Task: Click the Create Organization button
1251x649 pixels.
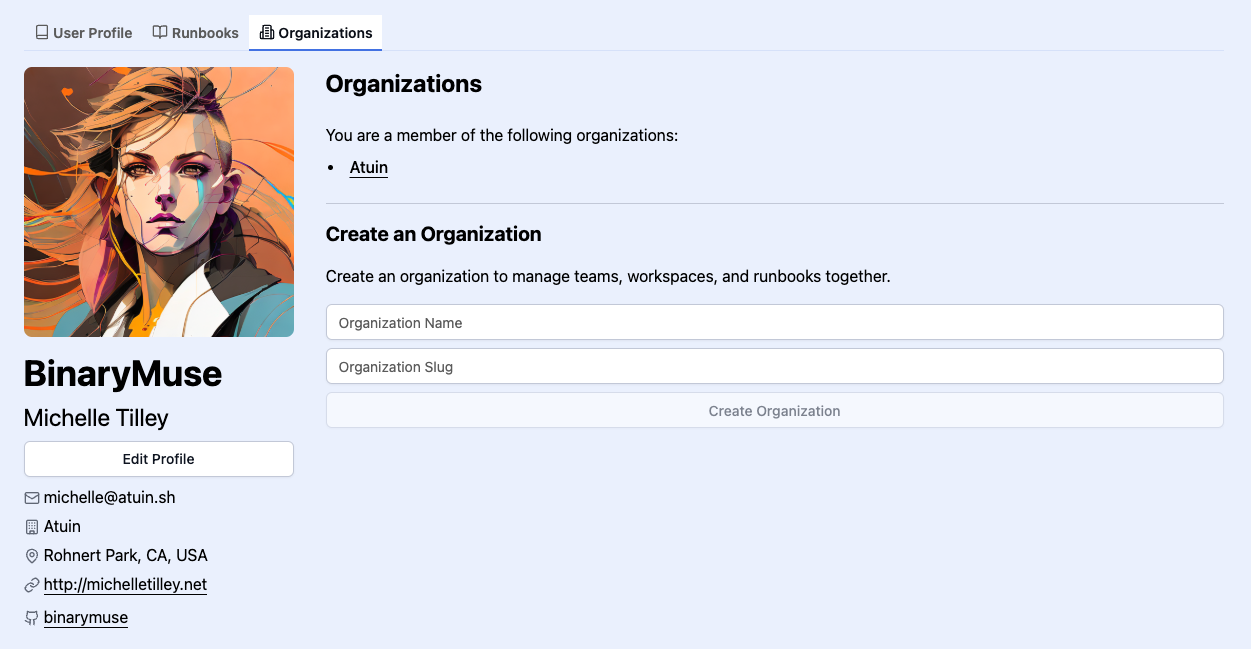Action: [775, 411]
